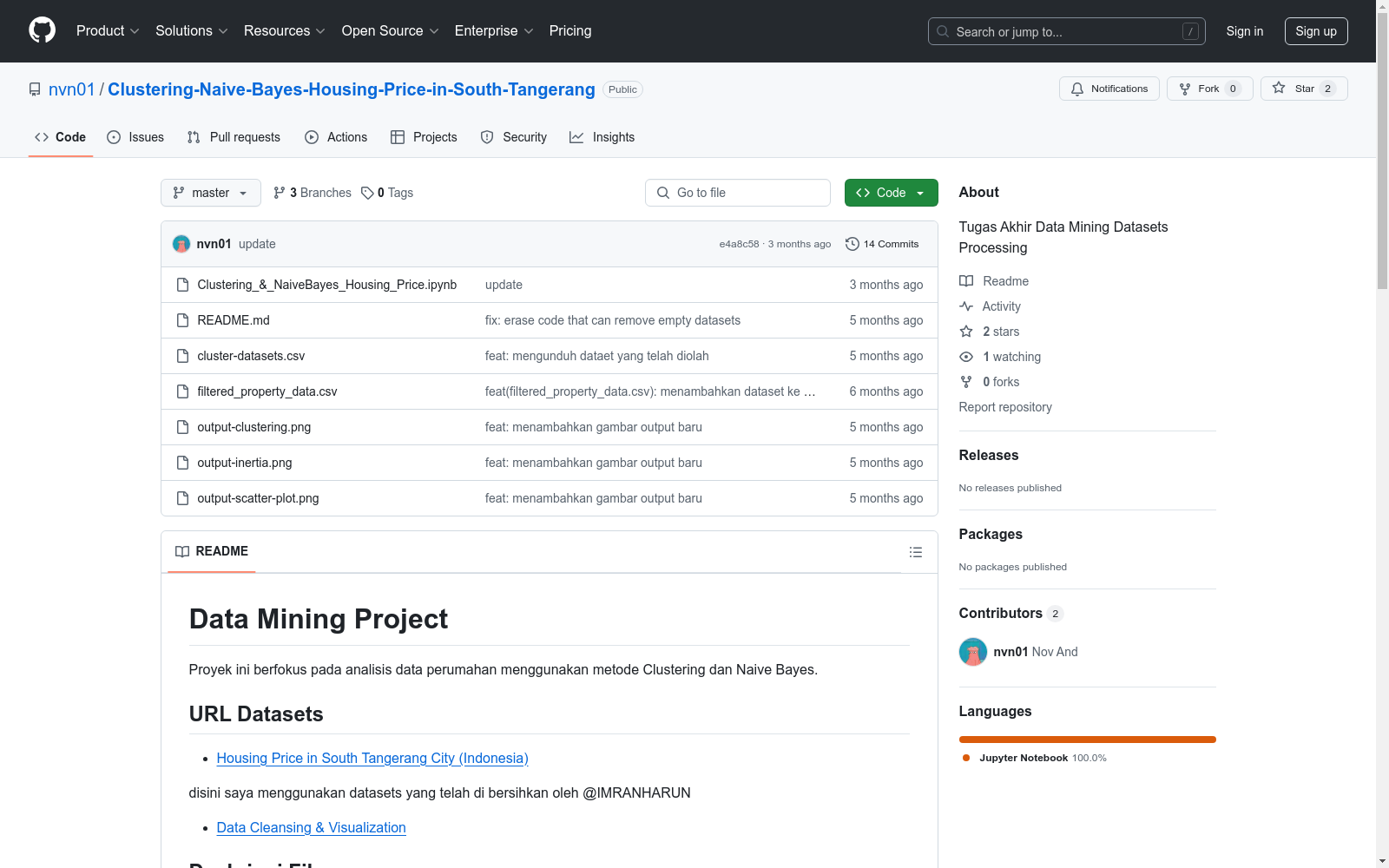The image size is (1389, 868).
Task: Open the green Code dropdown button
Action: (x=891, y=193)
